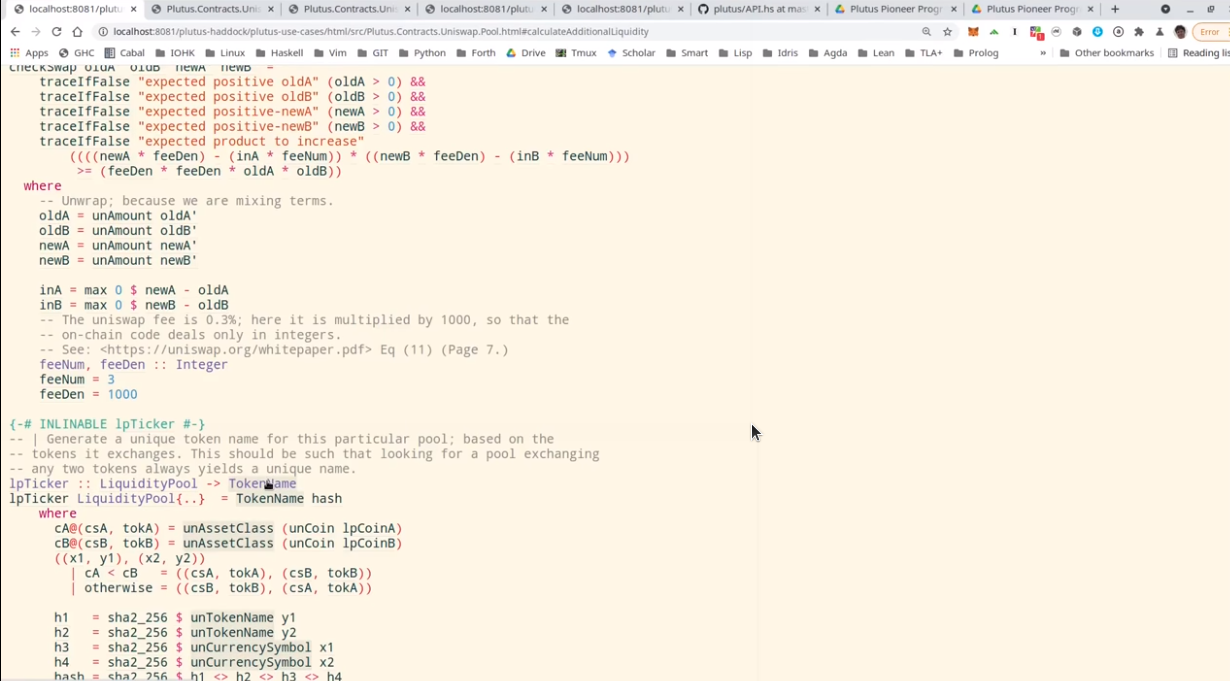Image resolution: width=1230 pixels, height=681 pixels.
Task: Click the user profile avatar
Action: click(x=1180, y=32)
